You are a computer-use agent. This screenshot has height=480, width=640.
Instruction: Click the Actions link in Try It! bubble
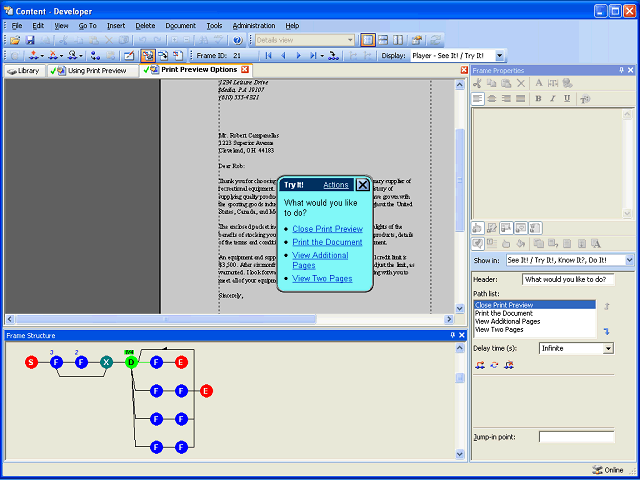click(336, 185)
